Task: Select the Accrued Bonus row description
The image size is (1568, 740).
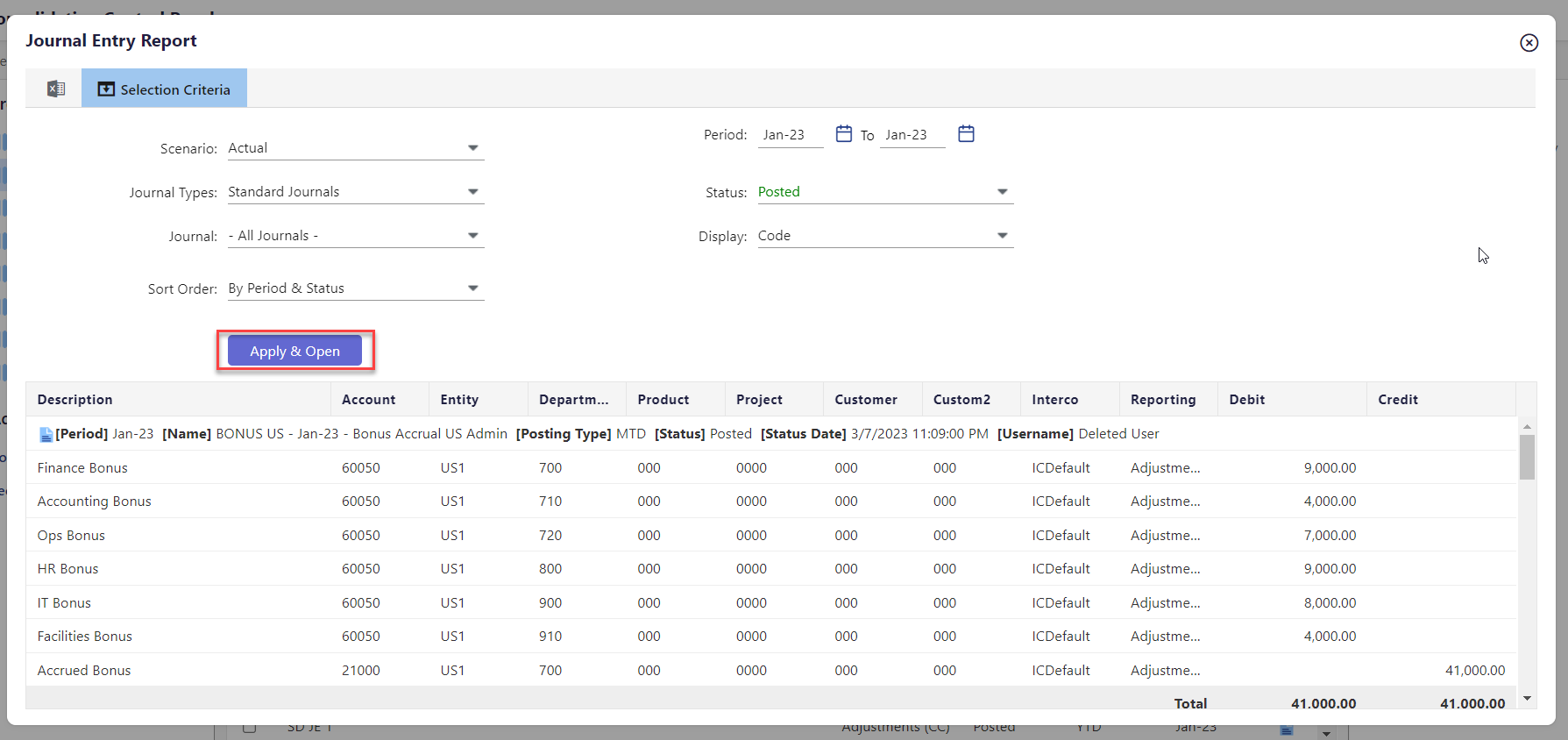Action: 83,671
